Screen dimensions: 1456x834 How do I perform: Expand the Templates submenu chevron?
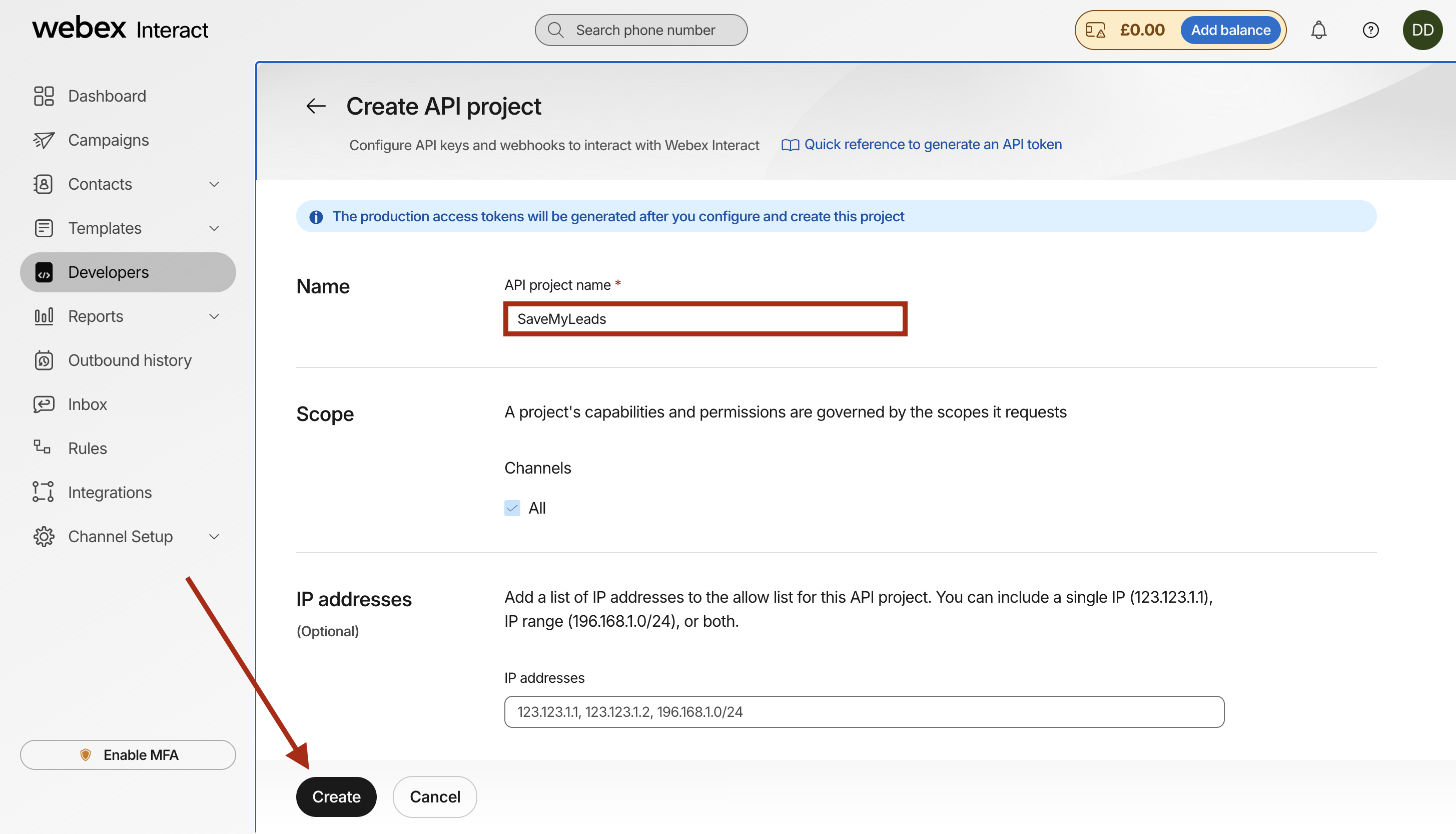click(x=214, y=228)
